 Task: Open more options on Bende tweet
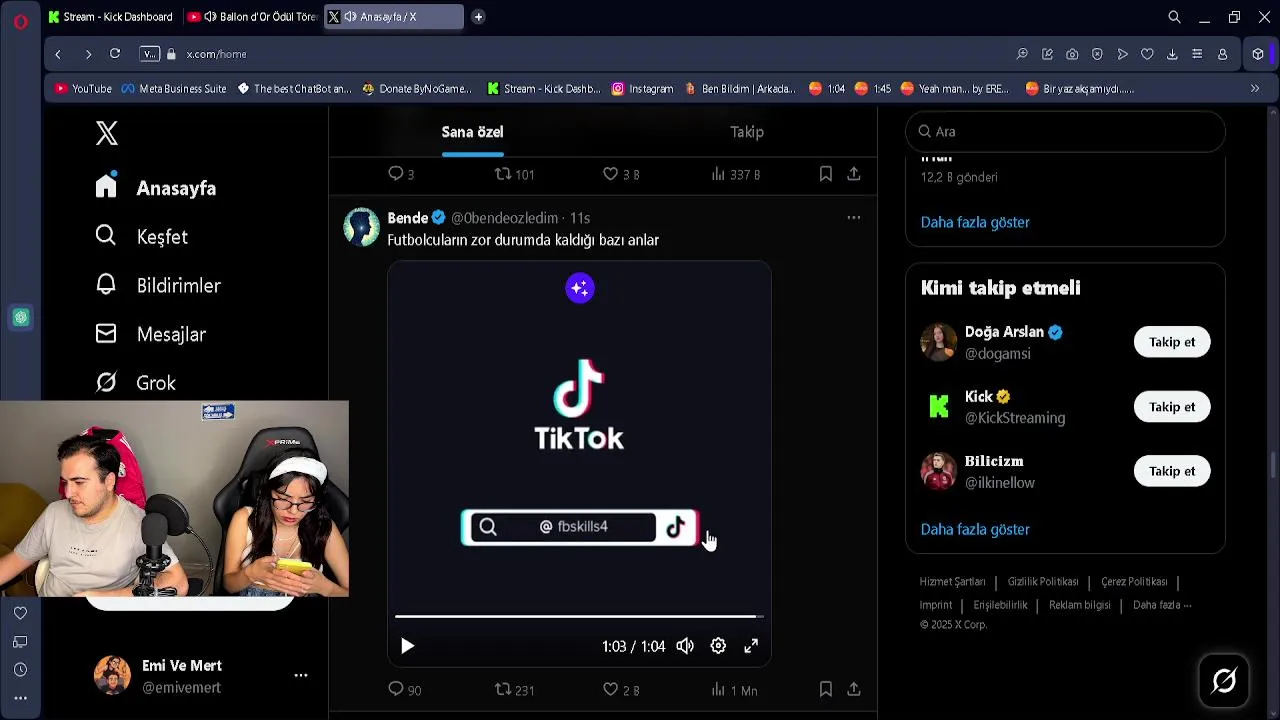(x=854, y=217)
